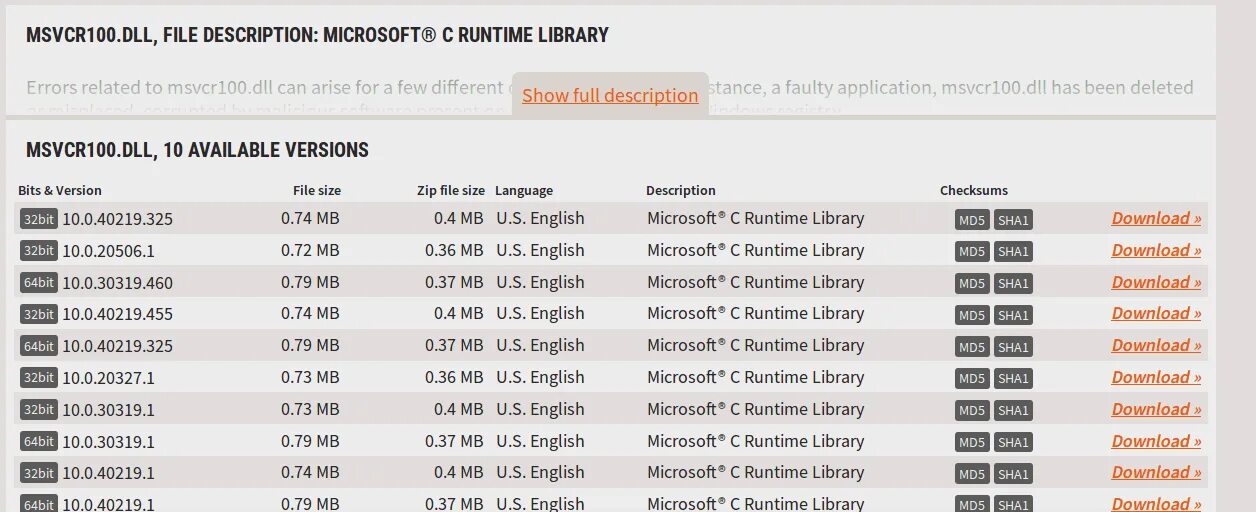The width and height of the screenshot is (1256, 512).
Task: Select version text 10.0.30319.460
Action: pos(118,283)
